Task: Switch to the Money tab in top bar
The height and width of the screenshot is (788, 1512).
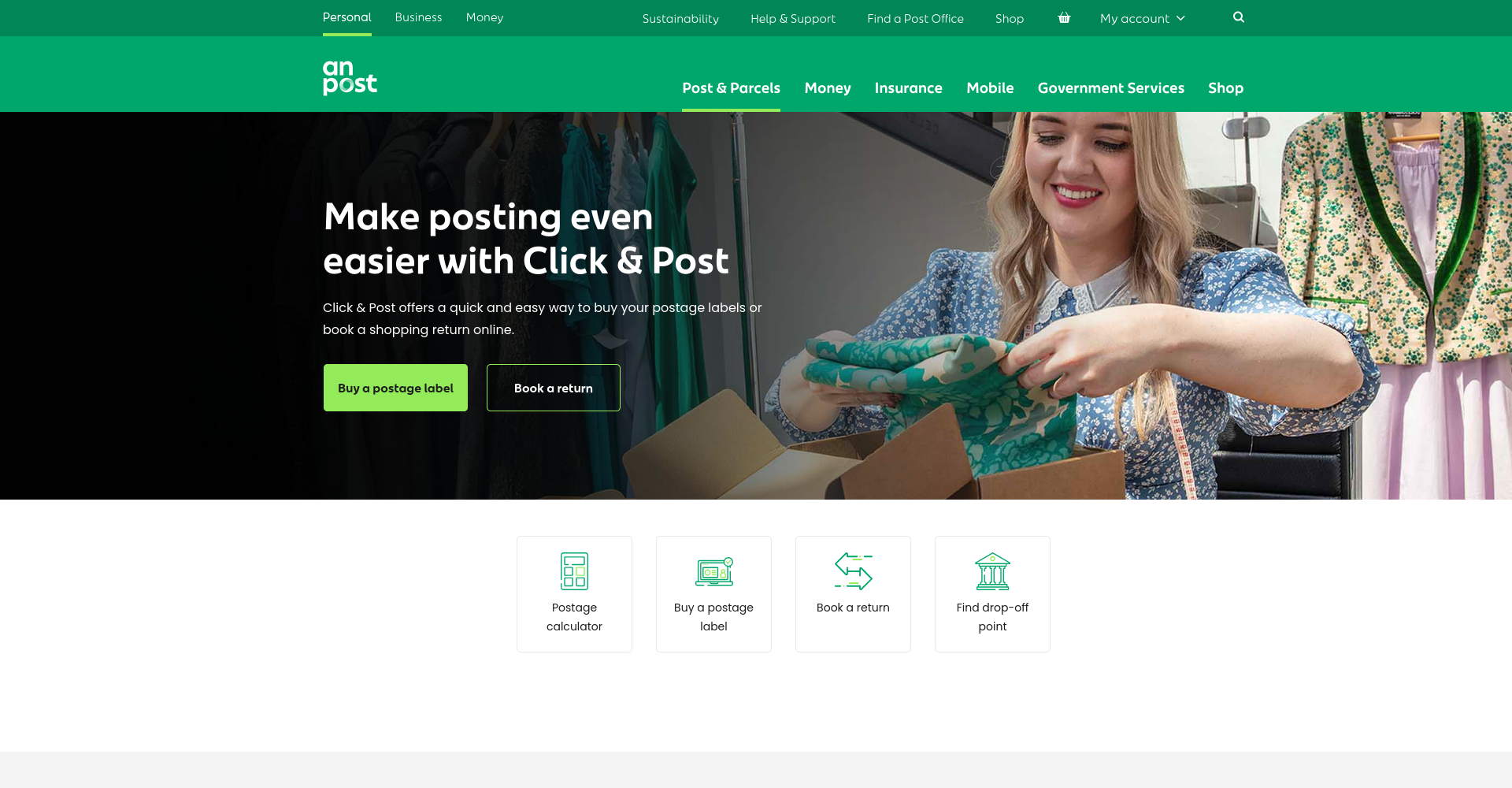Action: (484, 17)
